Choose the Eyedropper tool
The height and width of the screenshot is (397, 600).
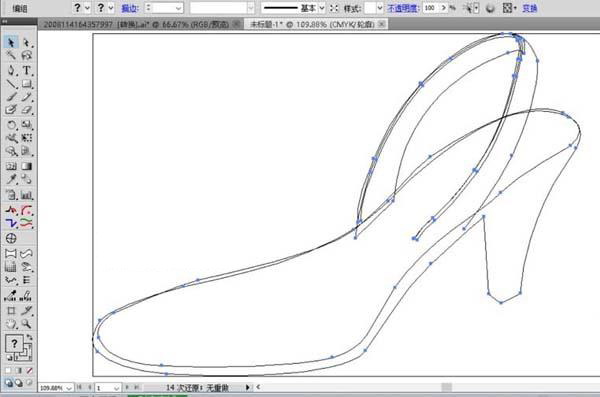click(x=11, y=179)
